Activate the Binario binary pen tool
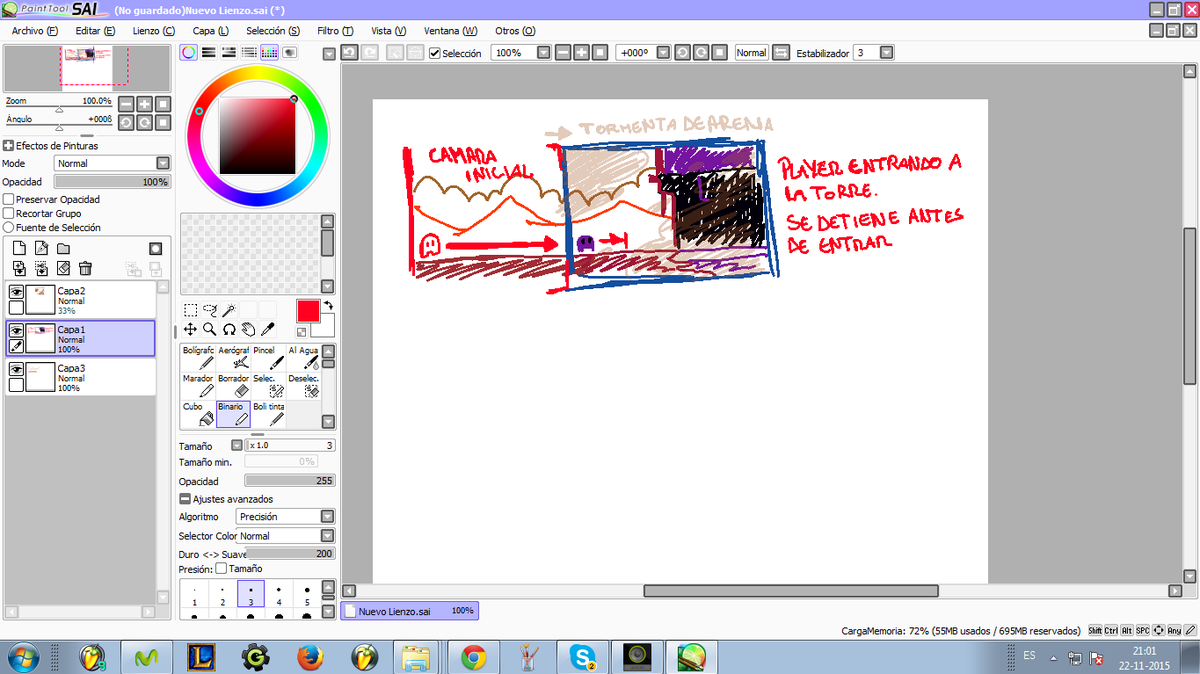The width and height of the screenshot is (1200, 674). [232, 412]
